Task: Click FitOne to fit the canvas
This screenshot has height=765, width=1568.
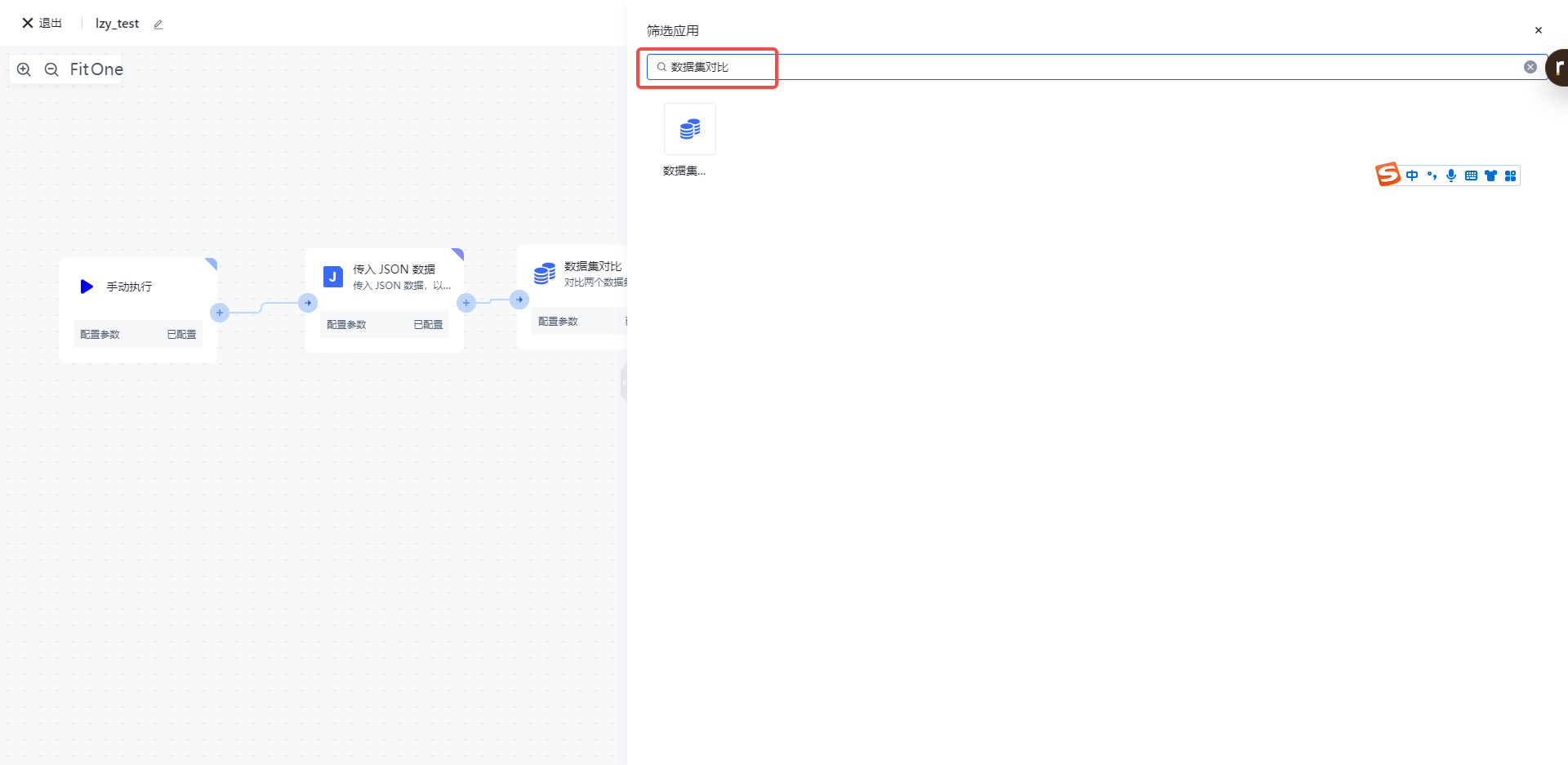Action: [x=96, y=69]
